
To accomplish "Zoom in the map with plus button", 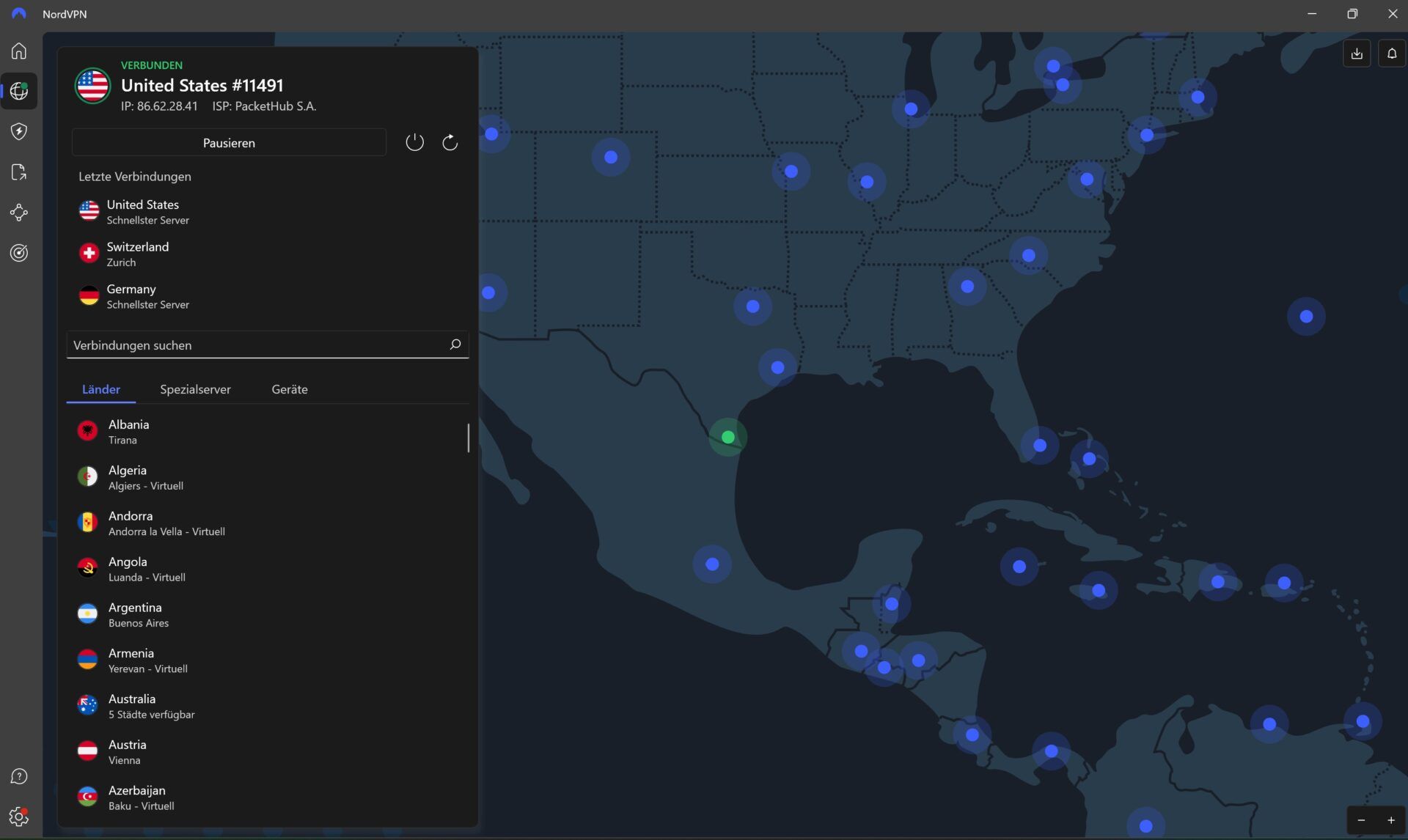I will pos(1390,820).
